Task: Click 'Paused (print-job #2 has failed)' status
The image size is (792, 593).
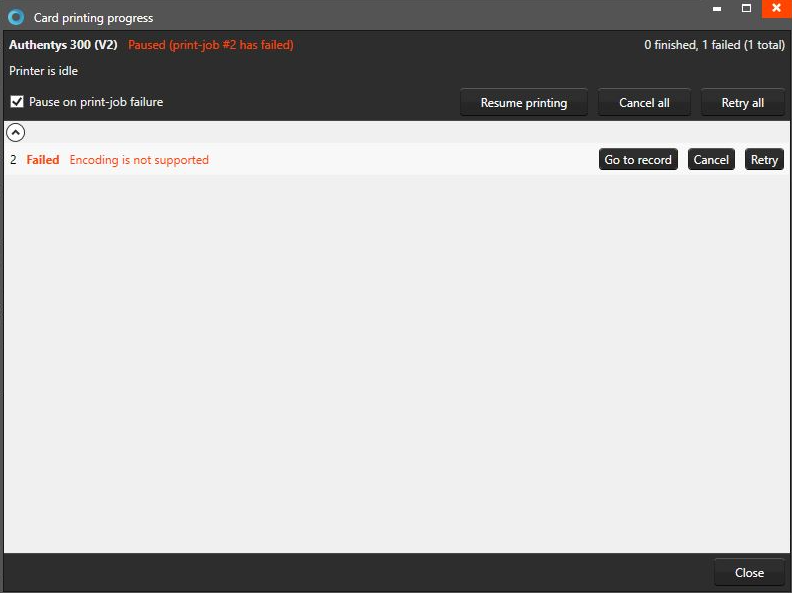Action: (x=211, y=44)
